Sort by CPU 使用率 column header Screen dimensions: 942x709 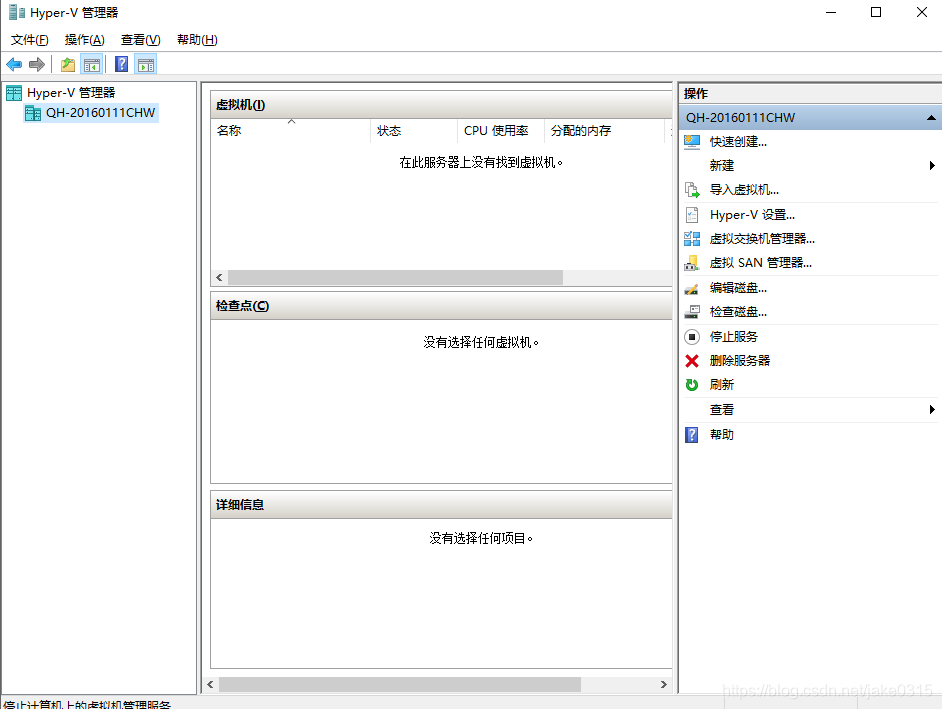pyautogui.click(x=501, y=130)
